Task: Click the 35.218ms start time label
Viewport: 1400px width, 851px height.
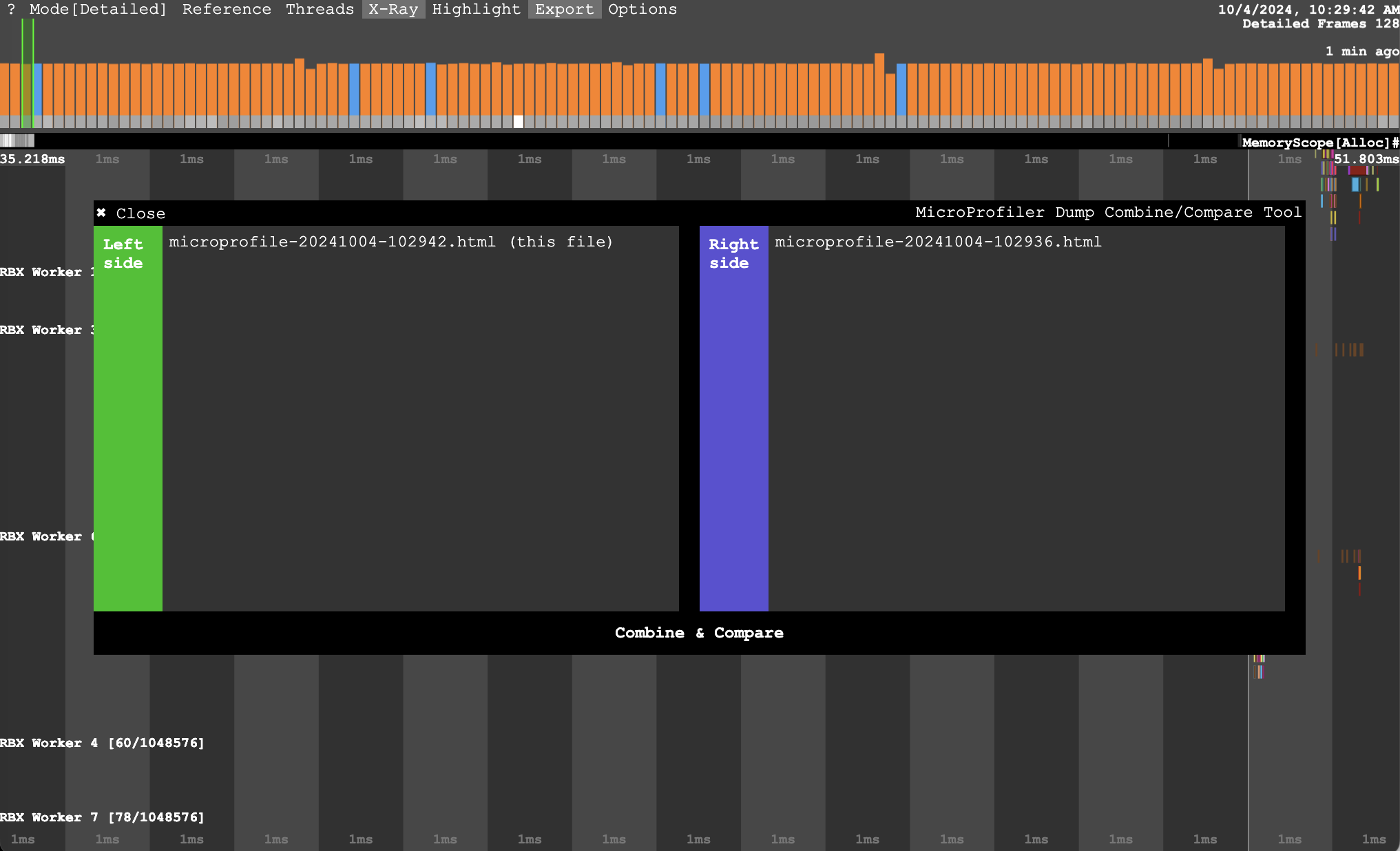Action: 32,159
